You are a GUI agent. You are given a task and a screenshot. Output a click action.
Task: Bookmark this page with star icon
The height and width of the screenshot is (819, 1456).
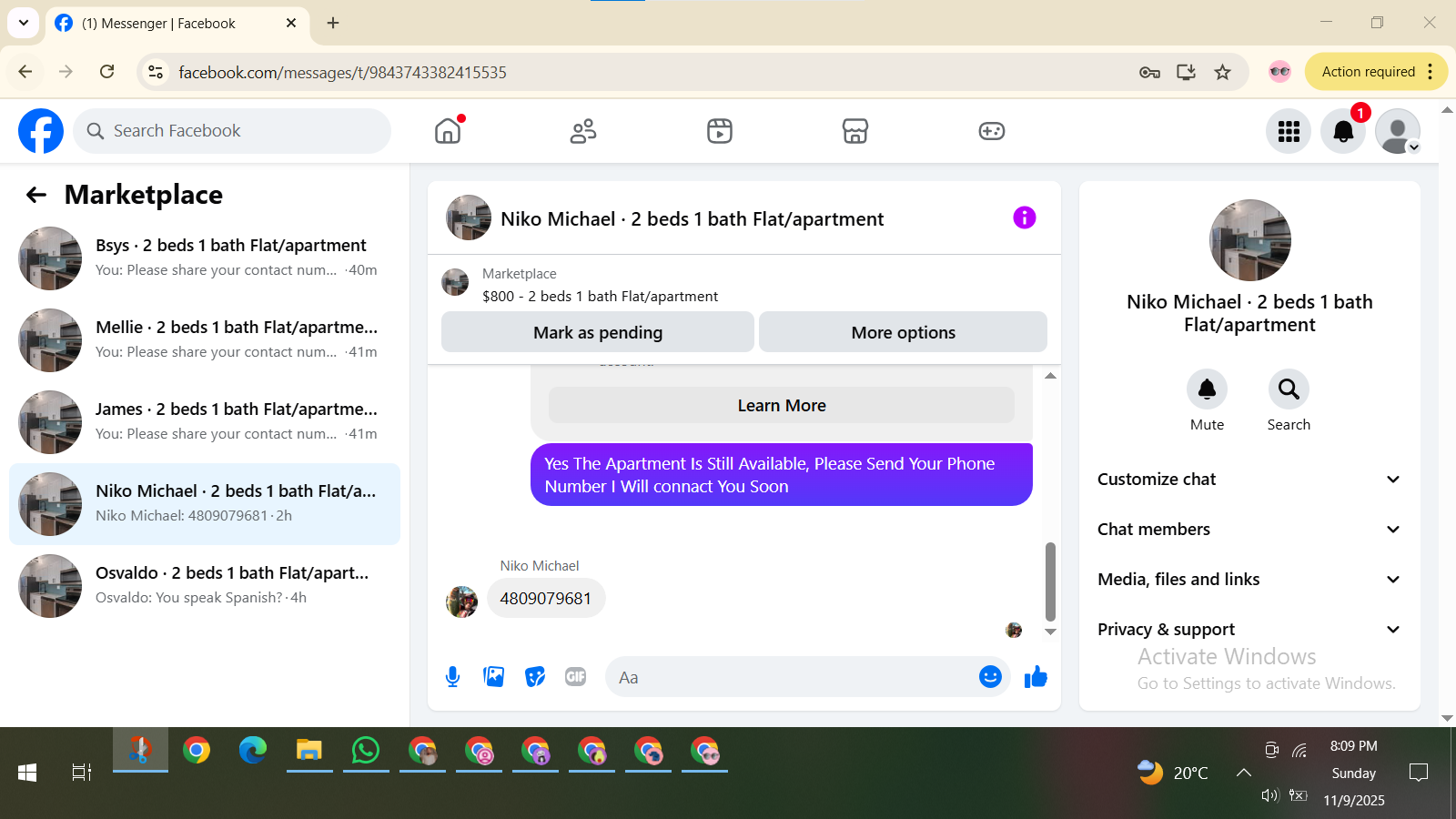pyautogui.click(x=1222, y=72)
